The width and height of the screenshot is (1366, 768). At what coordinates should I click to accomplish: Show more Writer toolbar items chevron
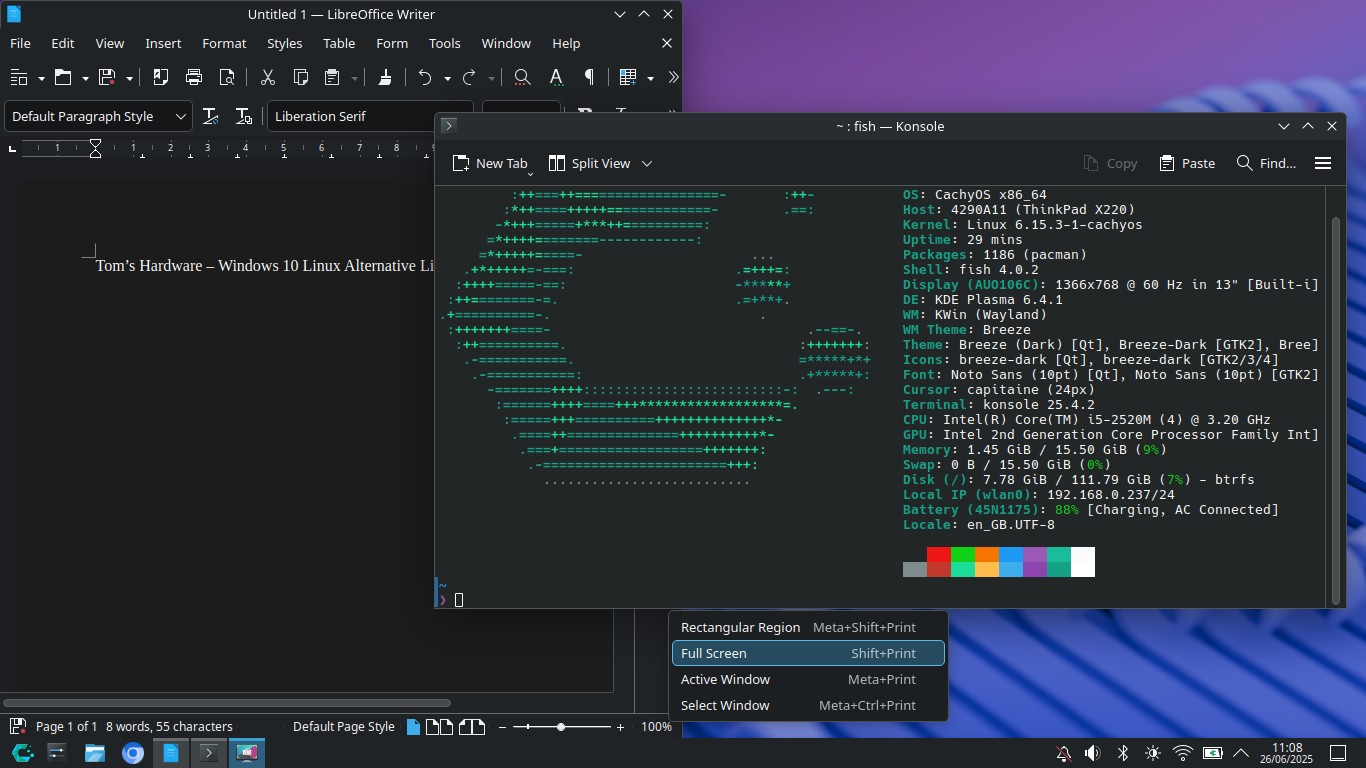673,77
